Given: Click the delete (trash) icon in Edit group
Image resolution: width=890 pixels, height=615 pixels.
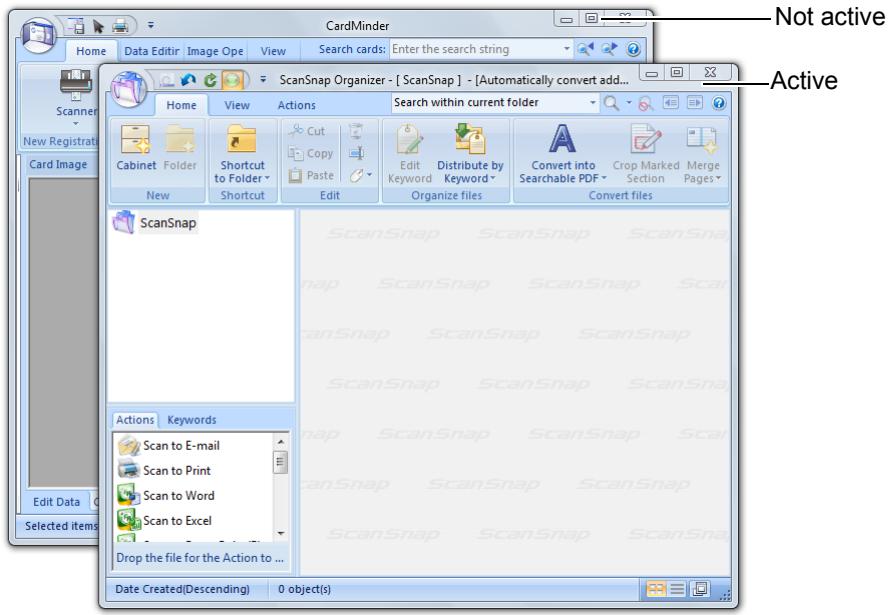Looking at the screenshot, I should point(356,131).
